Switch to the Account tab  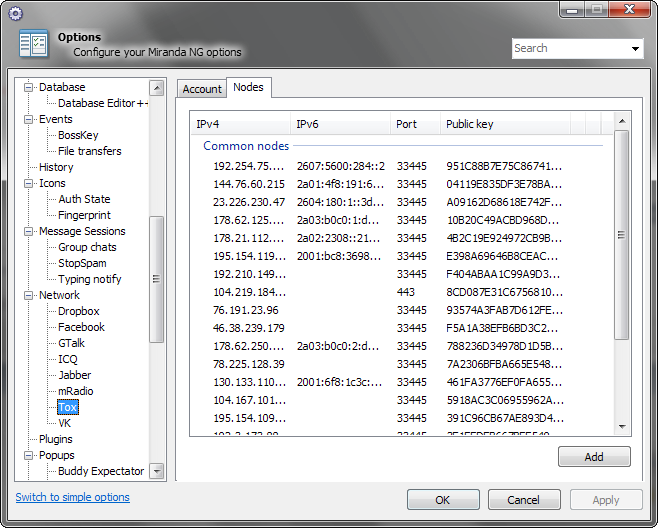pyautogui.click(x=201, y=89)
